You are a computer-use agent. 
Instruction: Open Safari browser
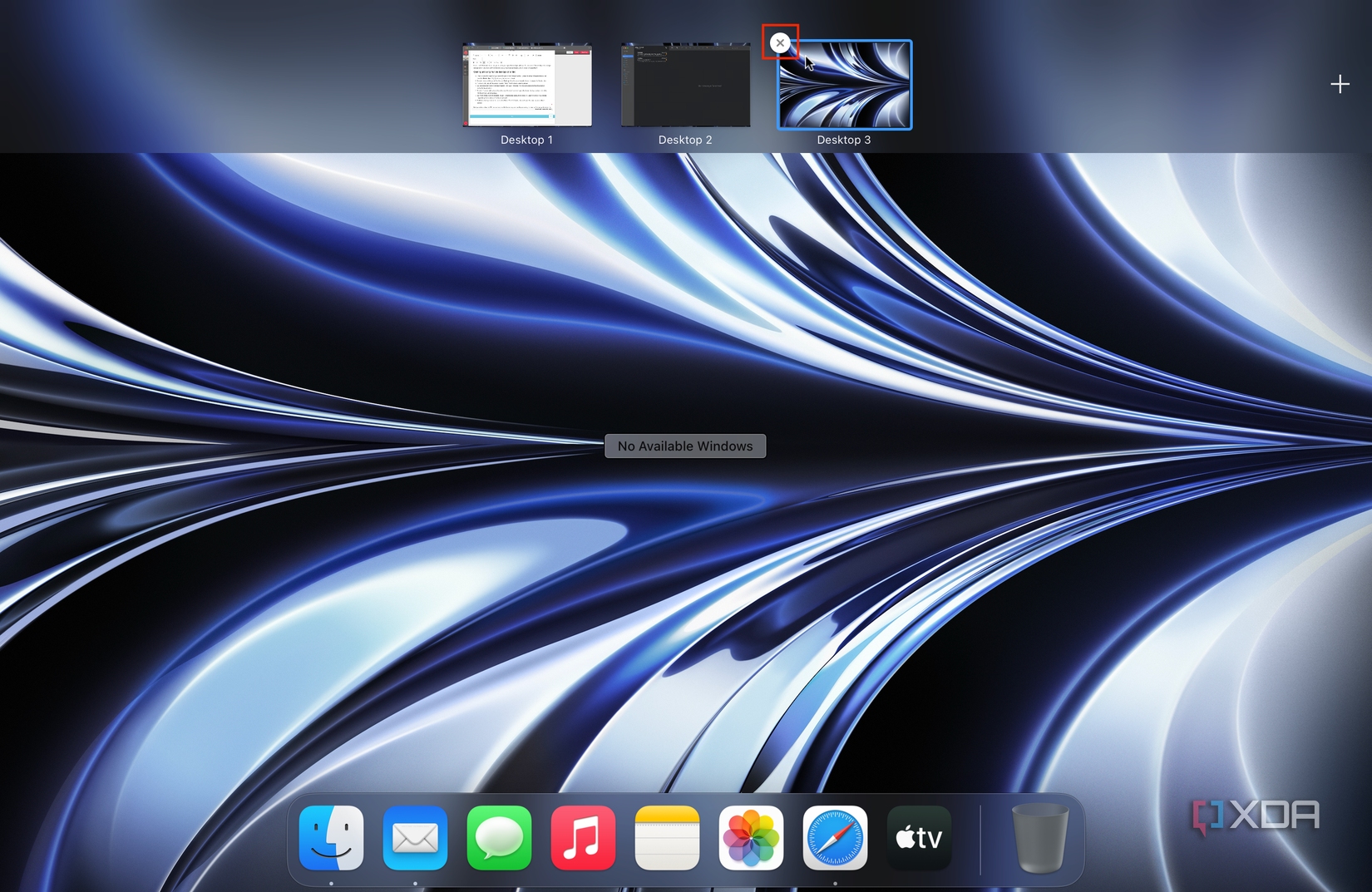[x=835, y=838]
